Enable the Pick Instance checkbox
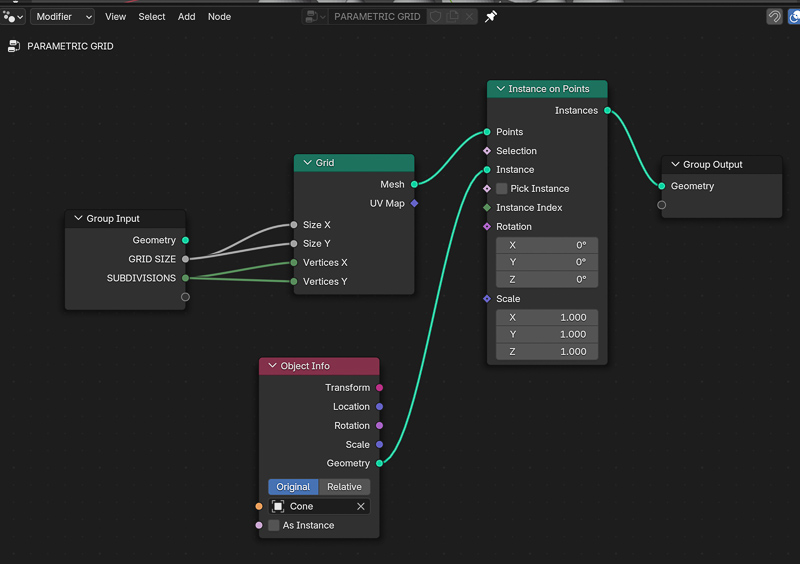This screenshot has width=800, height=564. (502, 189)
